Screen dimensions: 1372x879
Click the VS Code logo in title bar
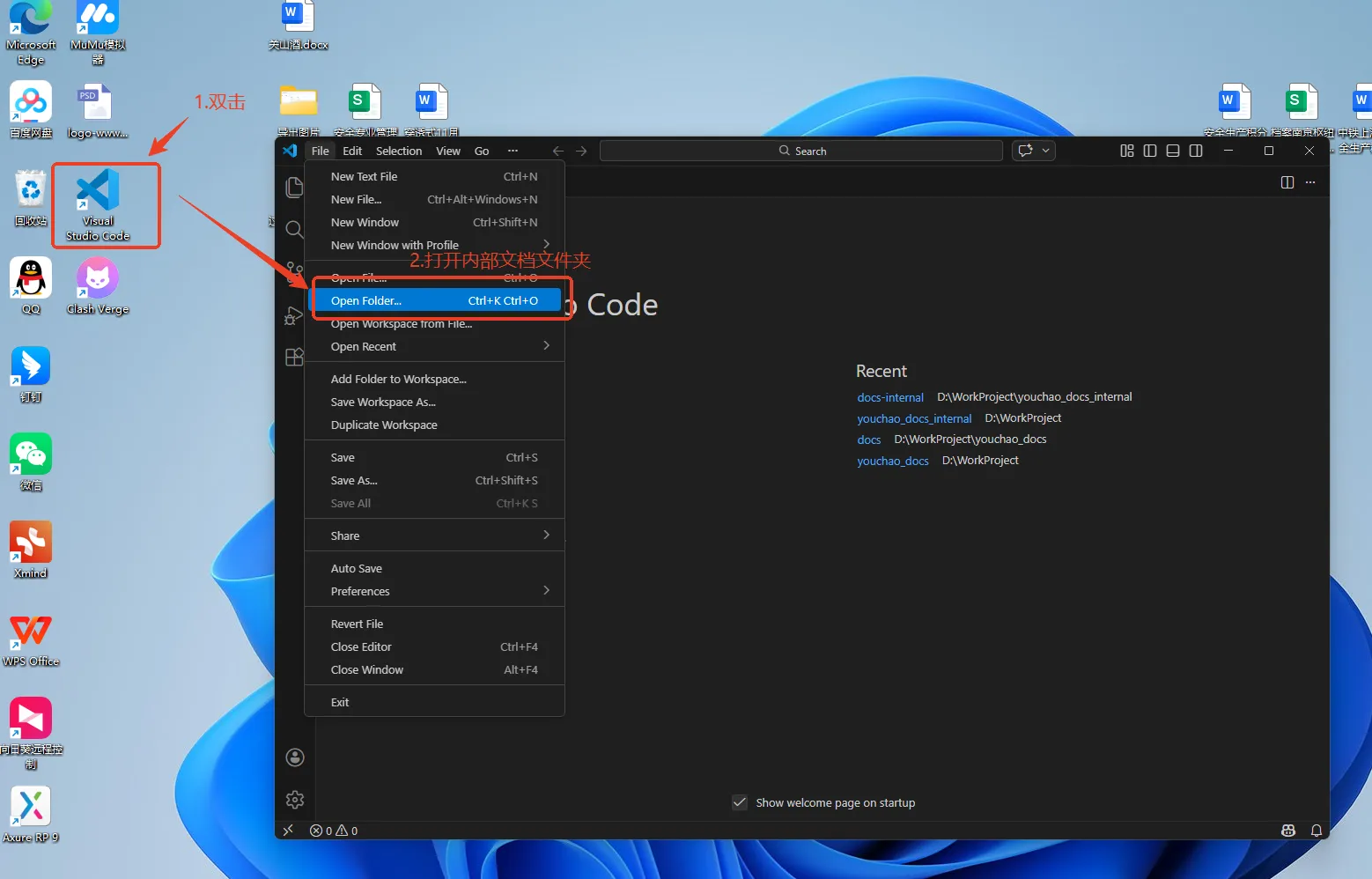tap(290, 151)
